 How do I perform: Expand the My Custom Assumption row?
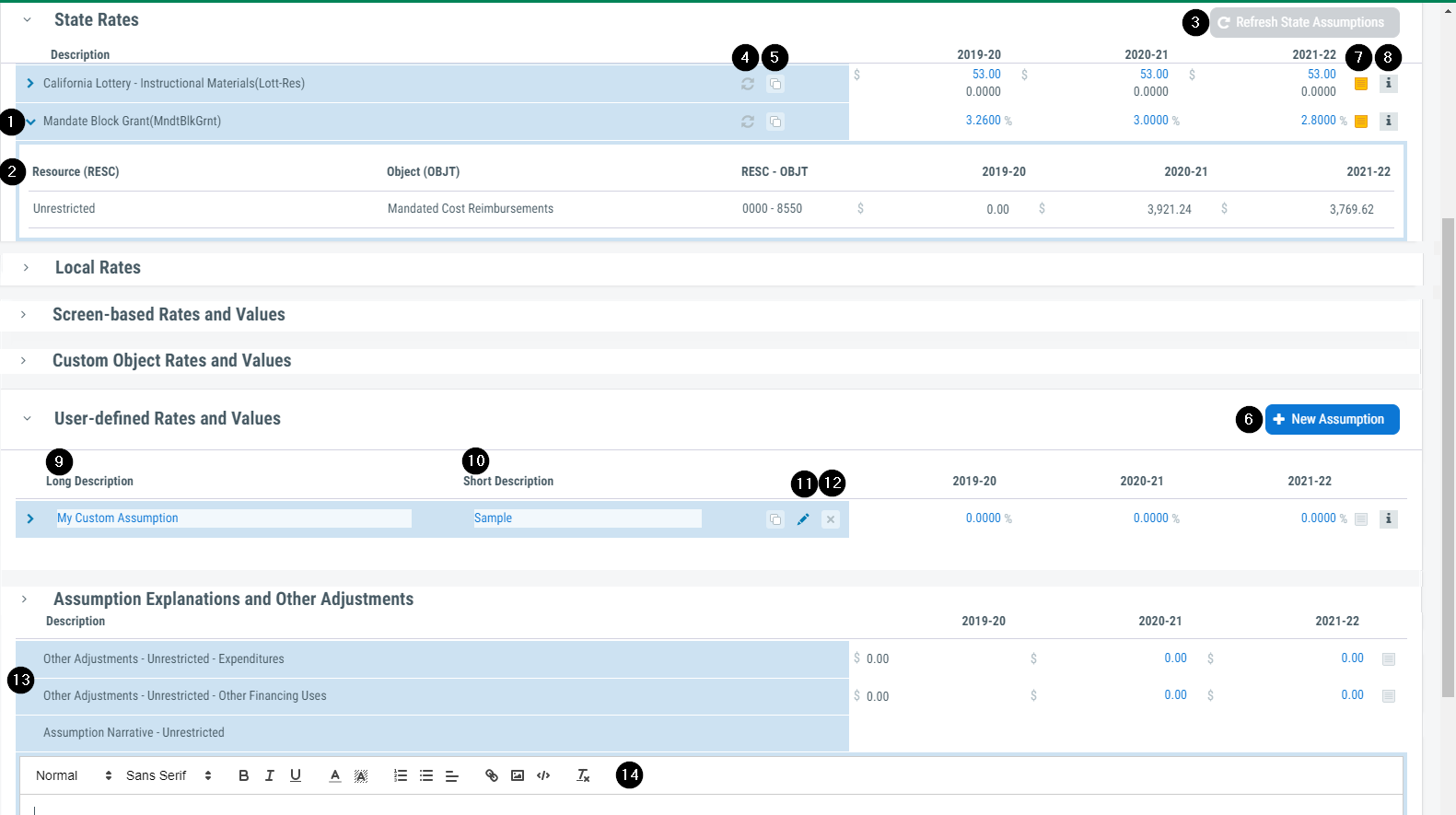pyautogui.click(x=30, y=518)
